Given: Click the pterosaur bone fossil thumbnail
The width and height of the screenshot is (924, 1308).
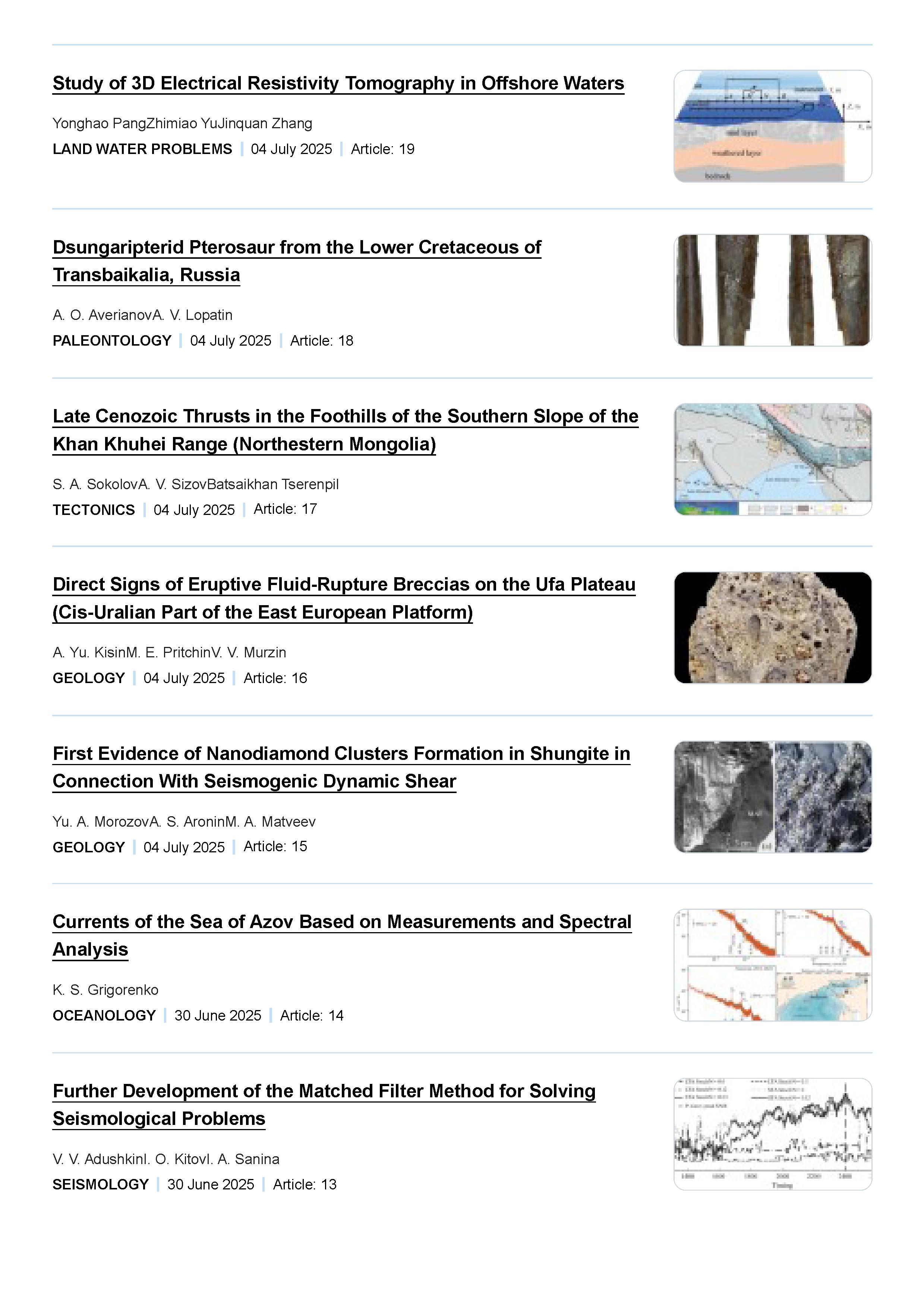Looking at the screenshot, I should coord(773,290).
